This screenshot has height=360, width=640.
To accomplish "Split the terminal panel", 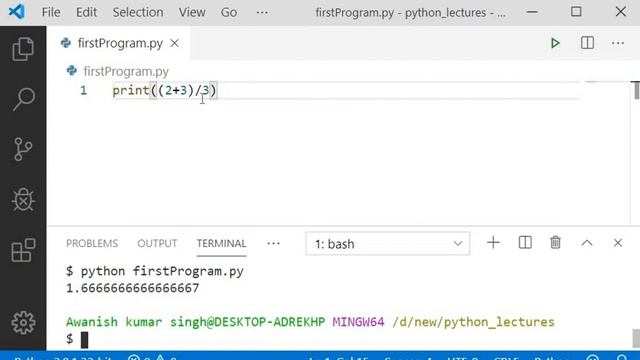I will (525, 243).
